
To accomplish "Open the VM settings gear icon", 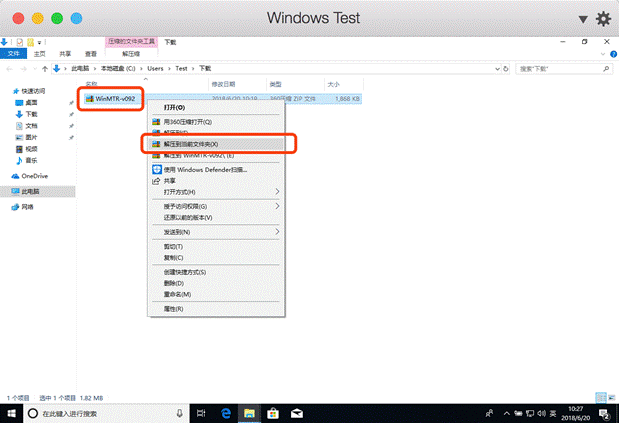I will [603, 18].
